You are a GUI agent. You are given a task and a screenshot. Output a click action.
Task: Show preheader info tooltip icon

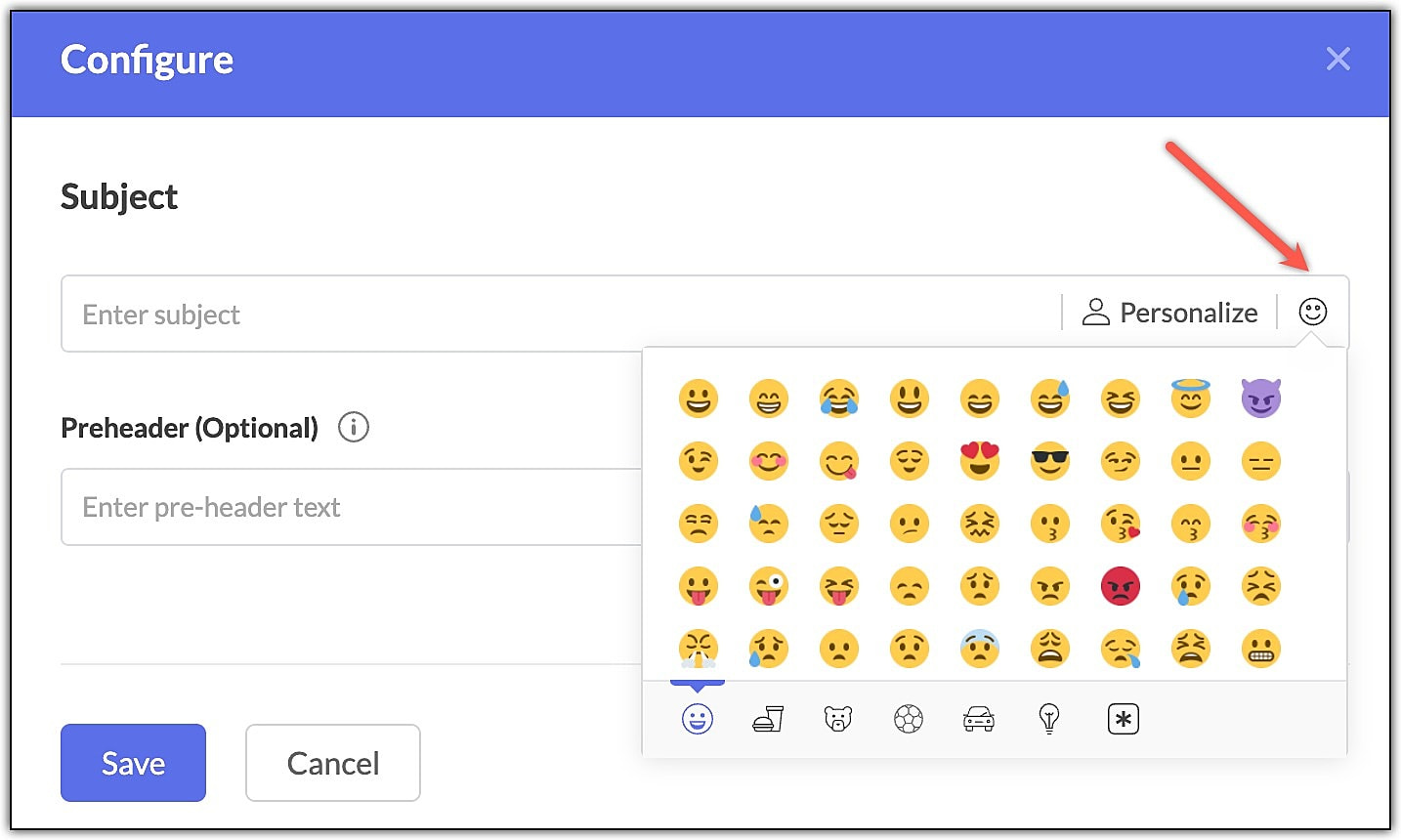coord(353,428)
